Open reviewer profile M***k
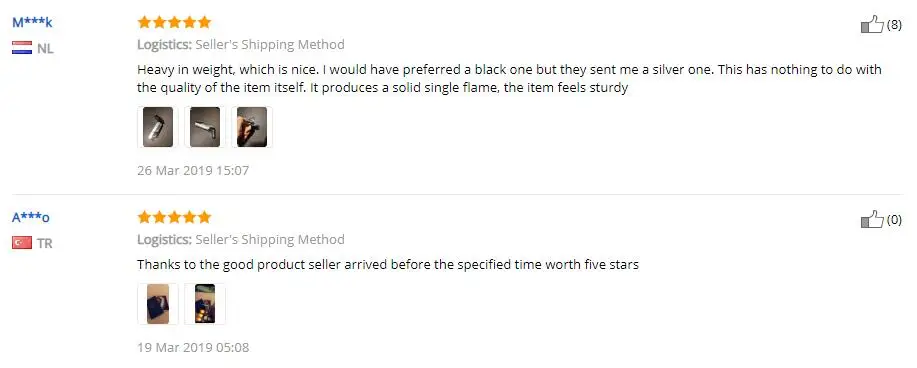Viewport: 917px width, 368px height. click(32, 23)
